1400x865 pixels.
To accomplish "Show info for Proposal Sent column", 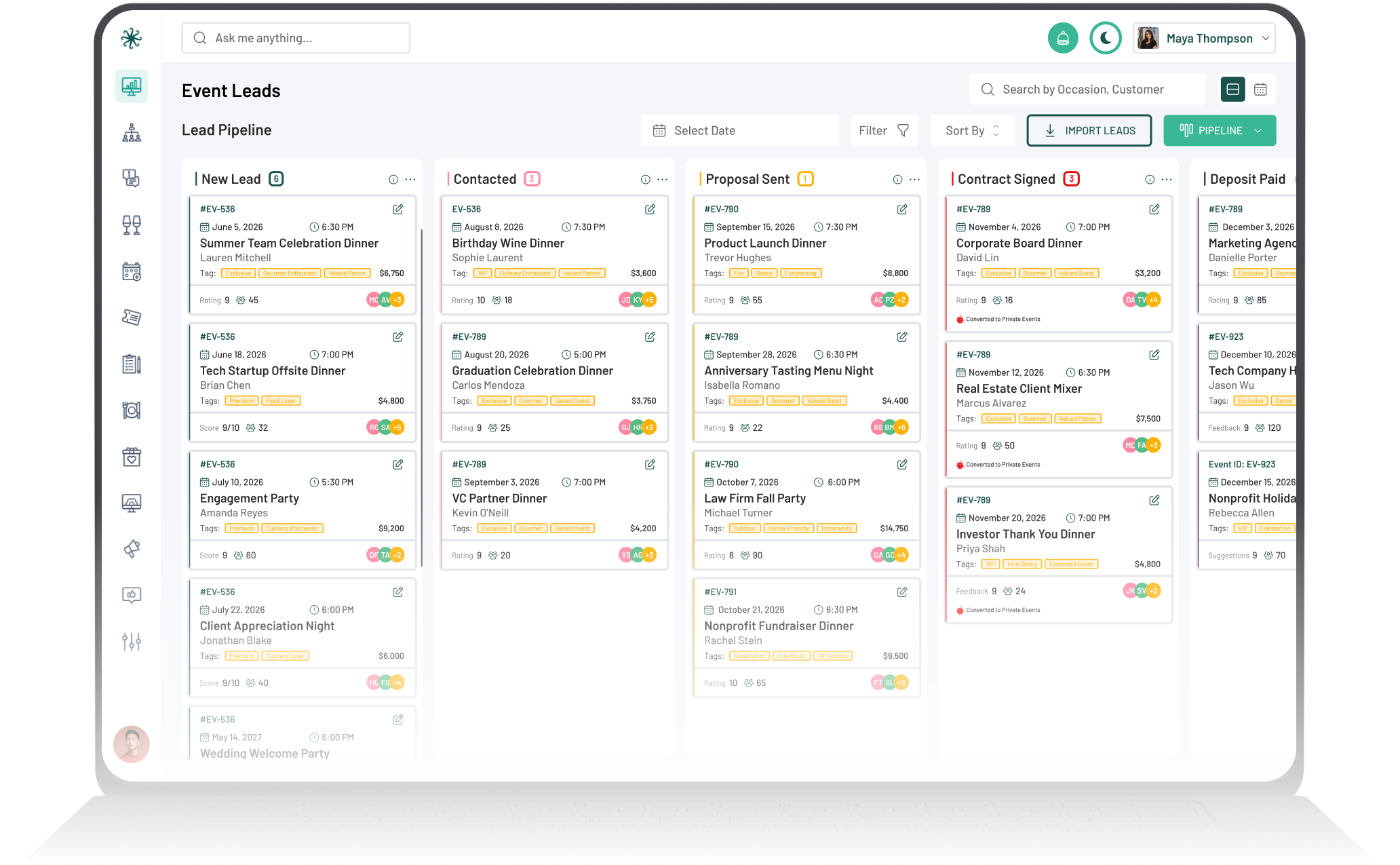I will [x=897, y=180].
